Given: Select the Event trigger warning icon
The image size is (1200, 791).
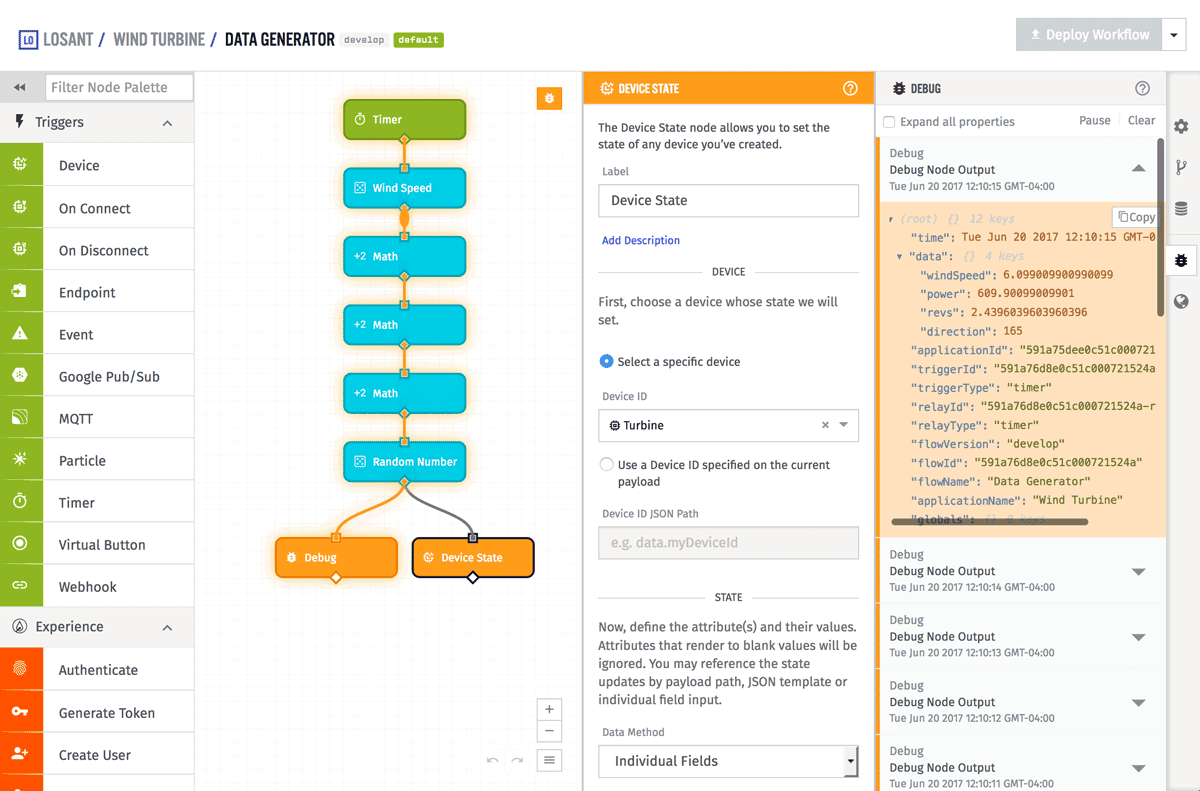Looking at the screenshot, I should coord(21,334).
